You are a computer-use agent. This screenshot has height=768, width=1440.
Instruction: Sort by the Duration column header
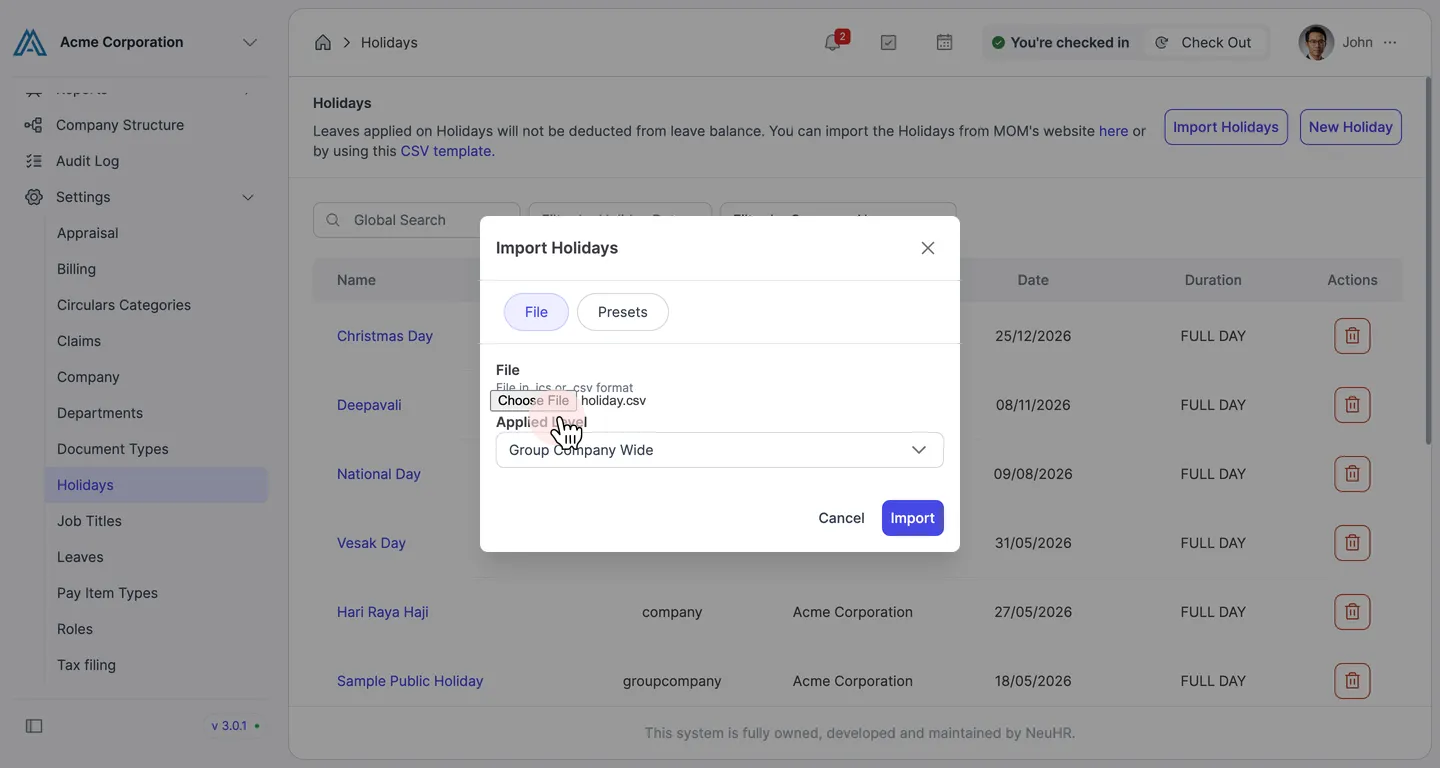[x=1213, y=280]
